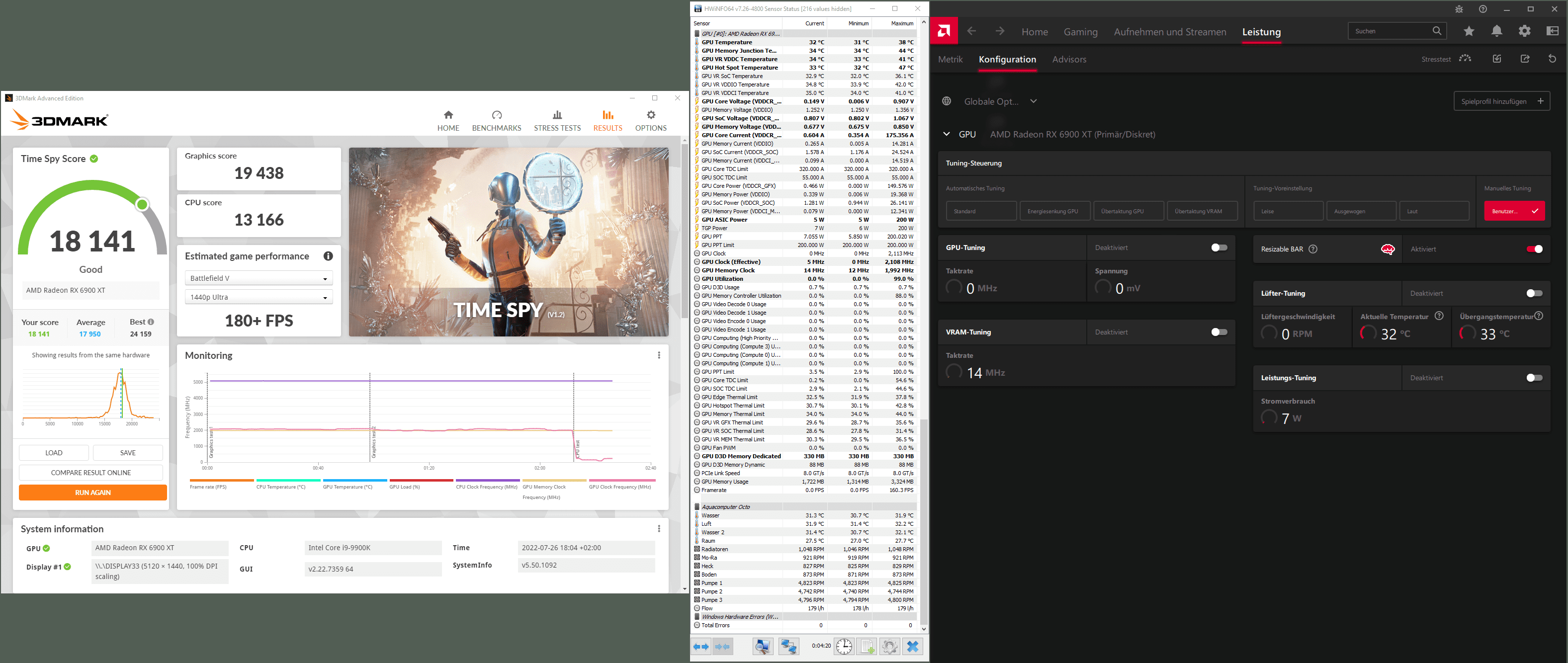Switch to the Metrik tab
Image resolution: width=1568 pixels, height=663 pixels.
tap(950, 59)
